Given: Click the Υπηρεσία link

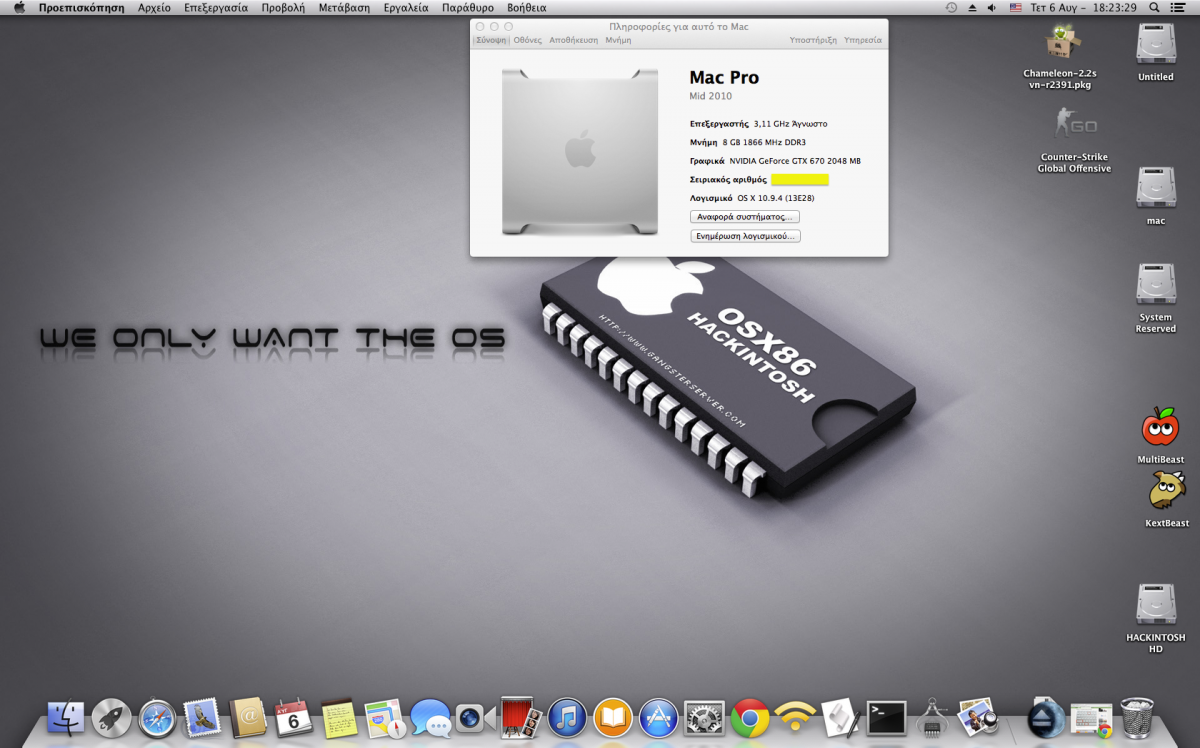Looking at the screenshot, I should (x=863, y=40).
